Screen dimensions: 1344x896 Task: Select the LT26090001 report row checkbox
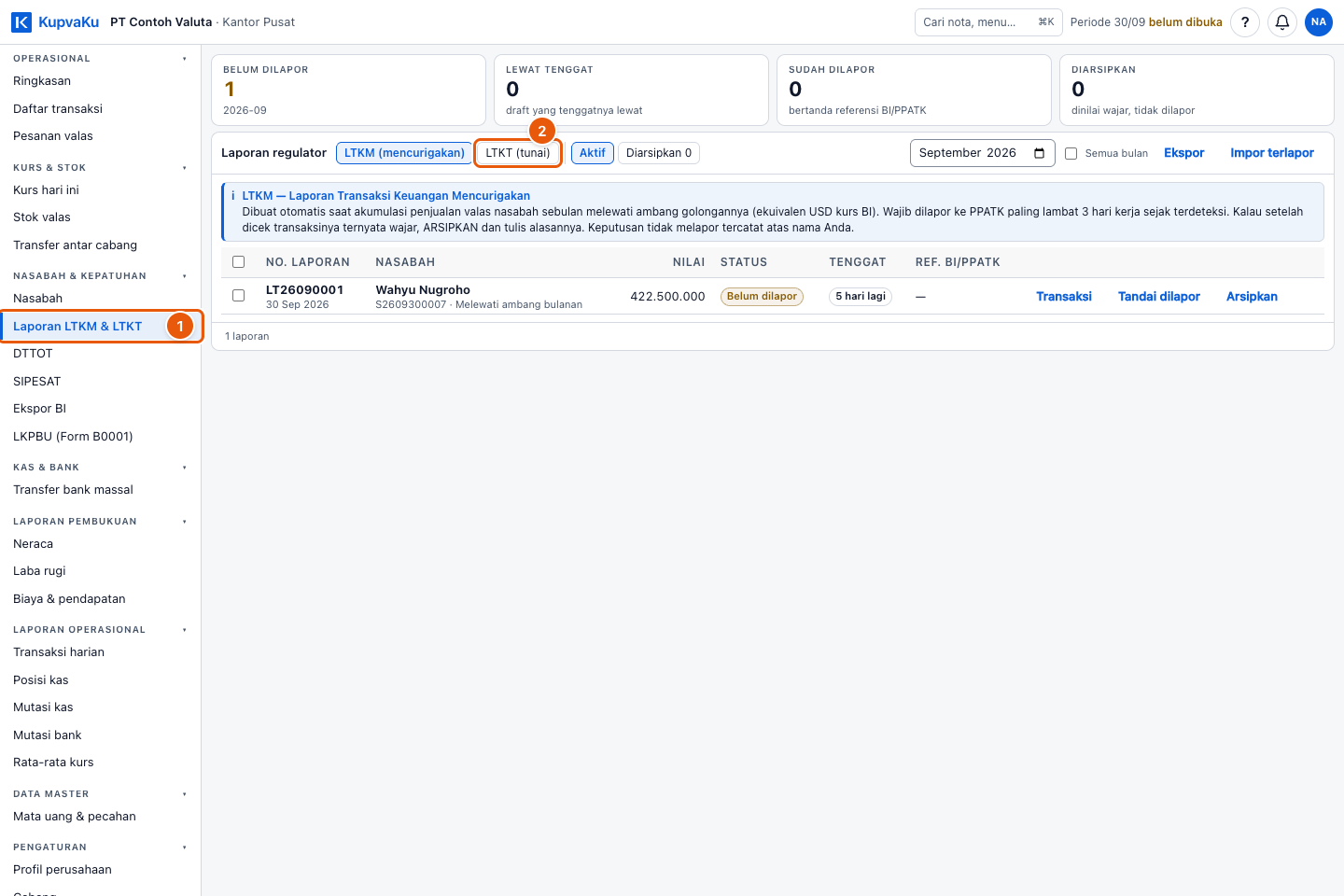[x=239, y=296]
